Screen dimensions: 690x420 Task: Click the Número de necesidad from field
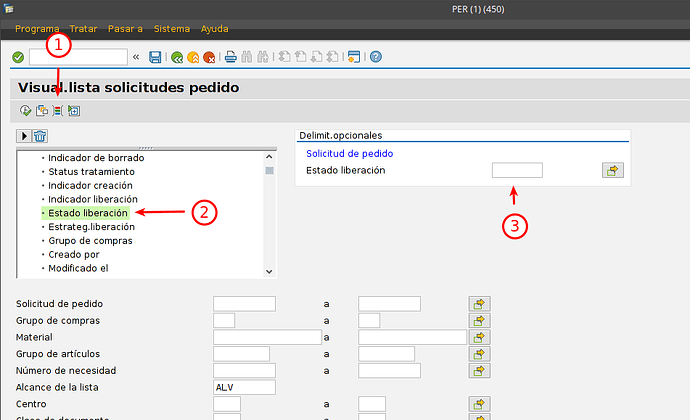coord(244,371)
